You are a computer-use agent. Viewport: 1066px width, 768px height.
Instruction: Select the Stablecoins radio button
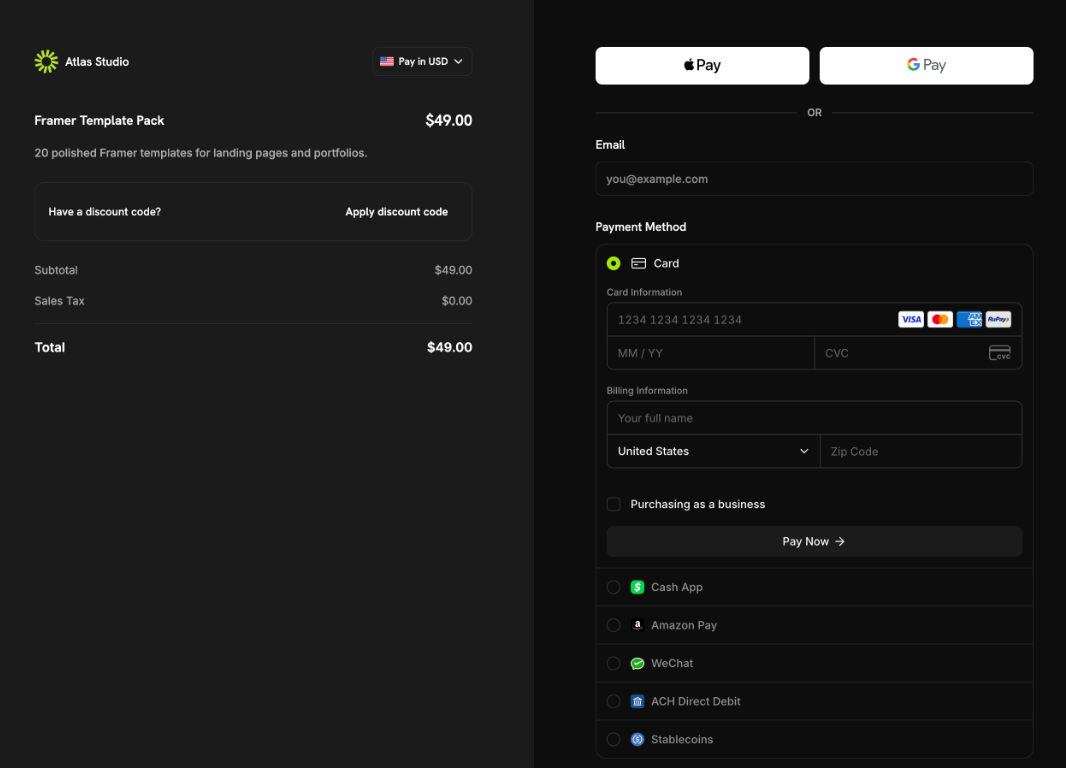tap(613, 739)
